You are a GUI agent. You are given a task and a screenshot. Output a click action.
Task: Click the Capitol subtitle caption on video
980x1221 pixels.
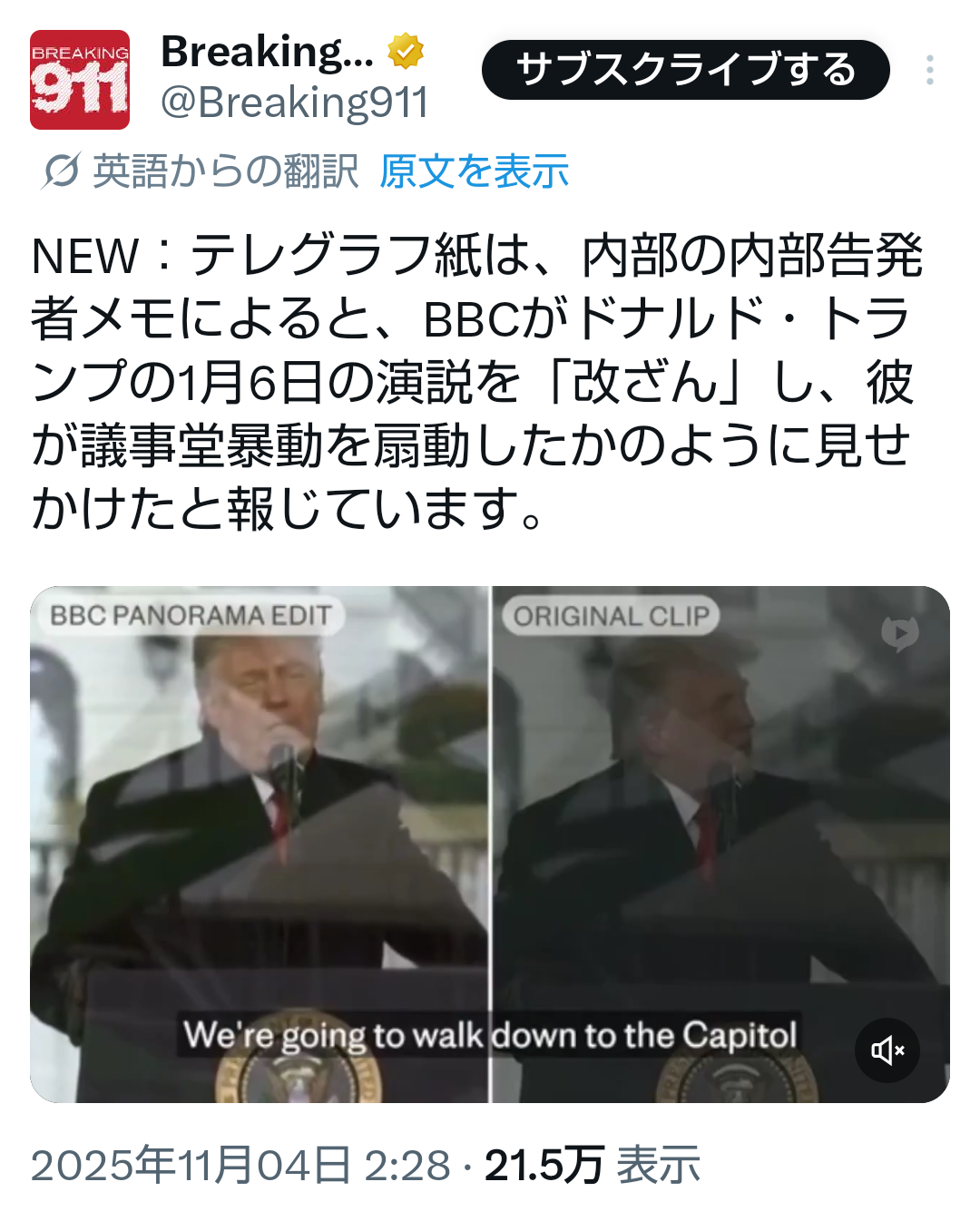(490, 1035)
